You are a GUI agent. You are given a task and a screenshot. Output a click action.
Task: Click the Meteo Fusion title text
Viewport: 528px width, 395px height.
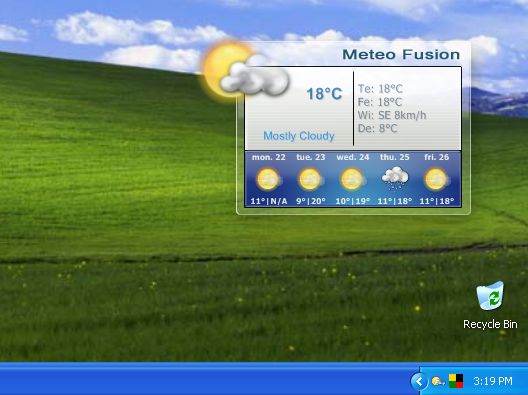tap(401, 55)
